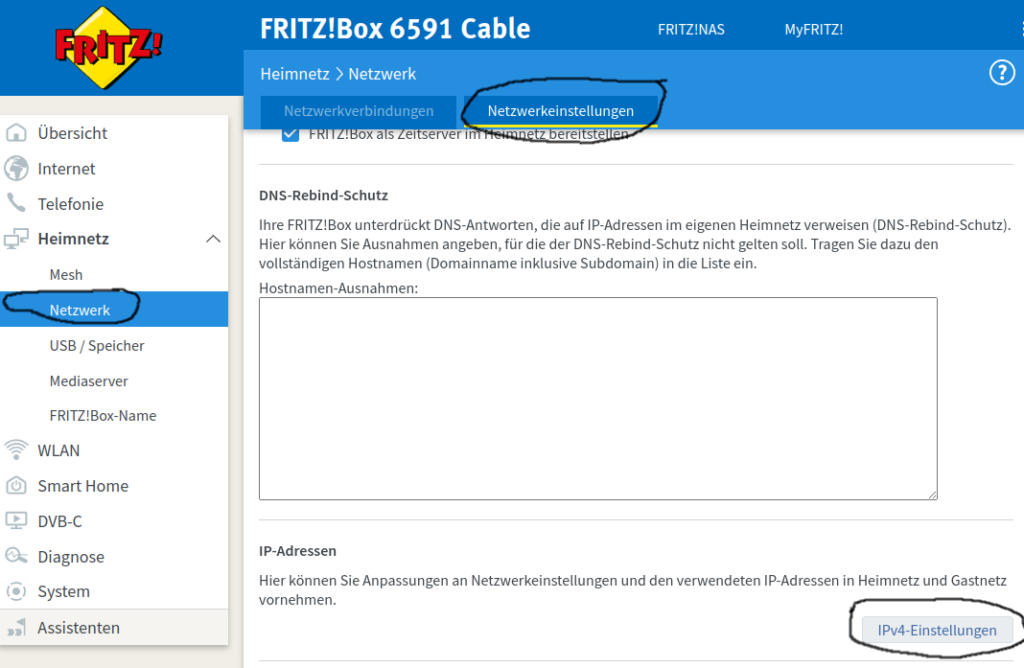Open the help question mark icon
This screenshot has height=668, width=1024.
coord(1002,72)
